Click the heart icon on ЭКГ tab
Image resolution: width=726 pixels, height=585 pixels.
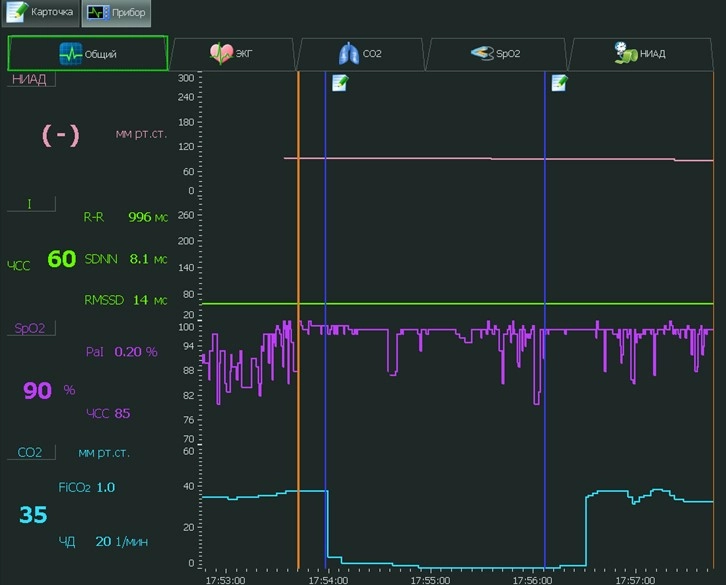(x=221, y=53)
